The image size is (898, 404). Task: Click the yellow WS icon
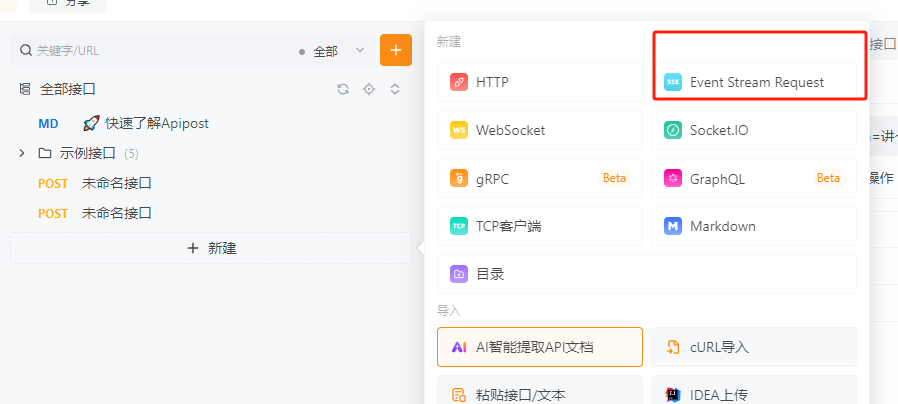tap(459, 130)
